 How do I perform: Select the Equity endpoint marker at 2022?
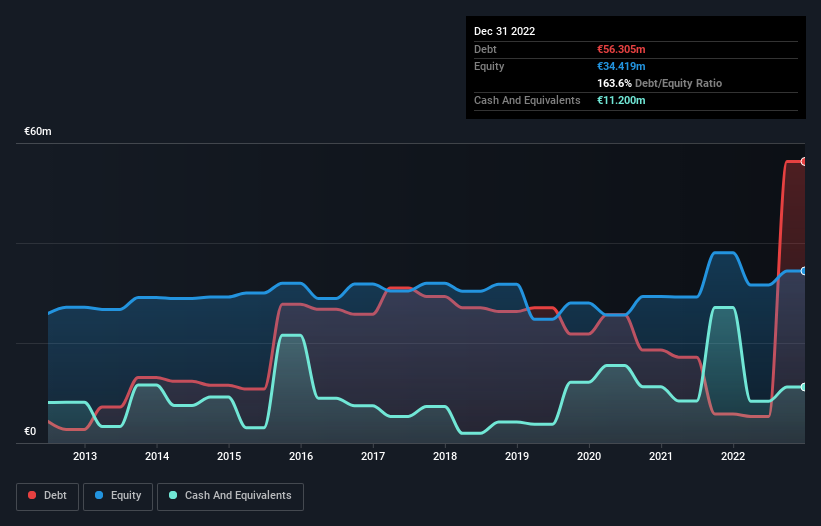pos(804,271)
